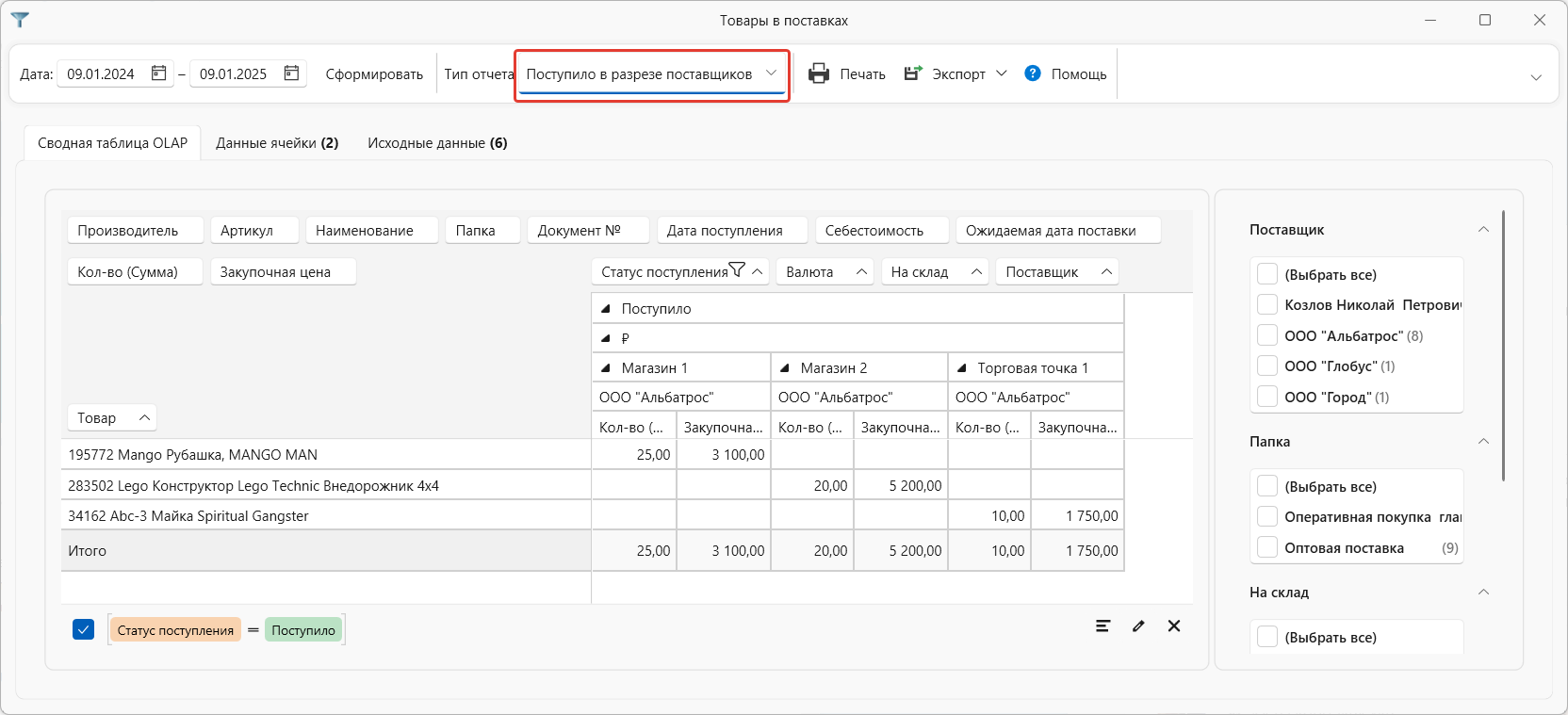Select the Документ № field chip
The width and height of the screenshot is (1568, 715).
(588, 230)
